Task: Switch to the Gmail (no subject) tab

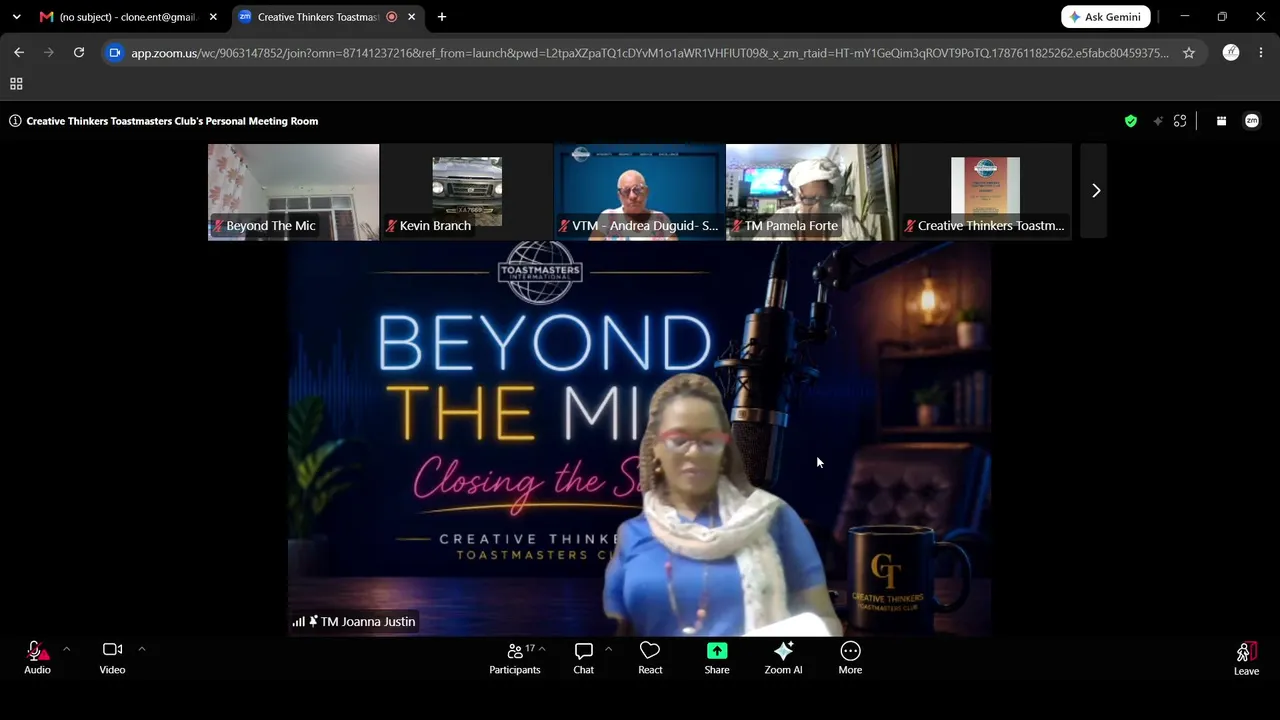Action: [126, 17]
